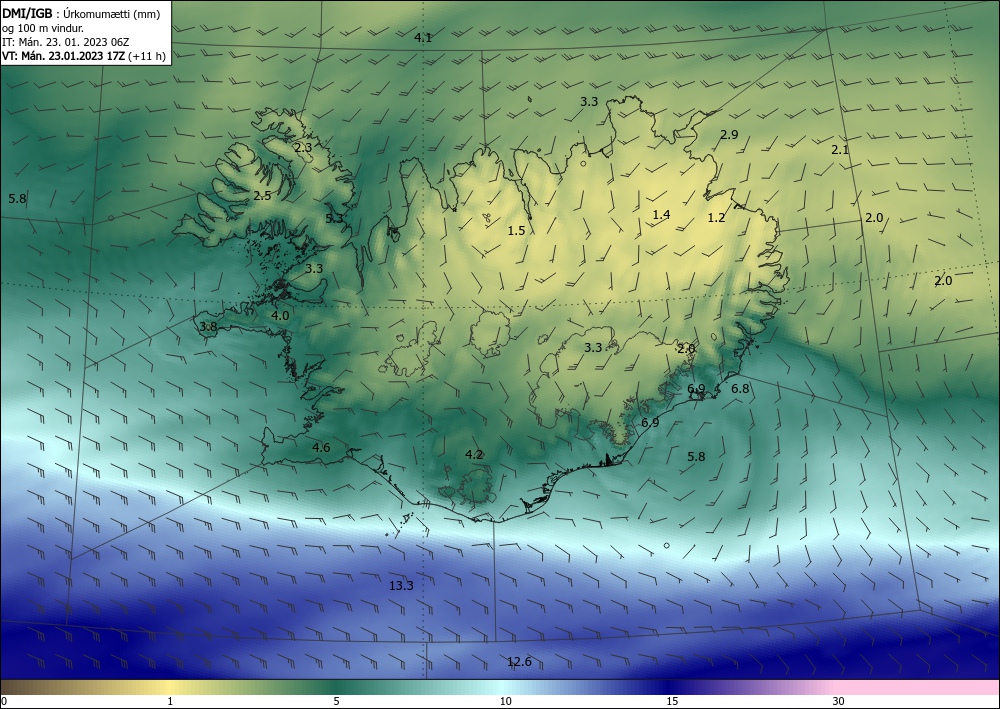This screenshot has width=1000, height=709.
Task: Click the 5.3 value label
Action: click(334, 218)
